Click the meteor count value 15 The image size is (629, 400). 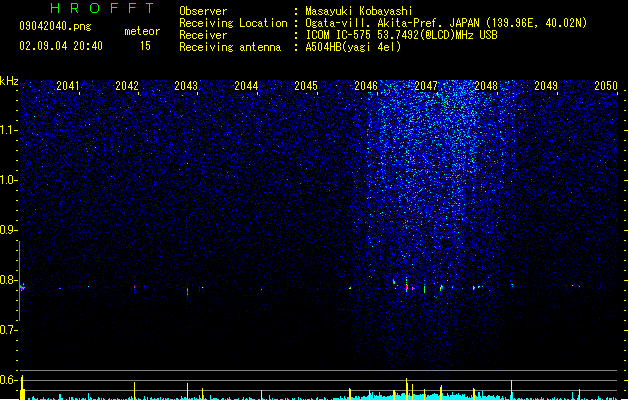(145, 46)
